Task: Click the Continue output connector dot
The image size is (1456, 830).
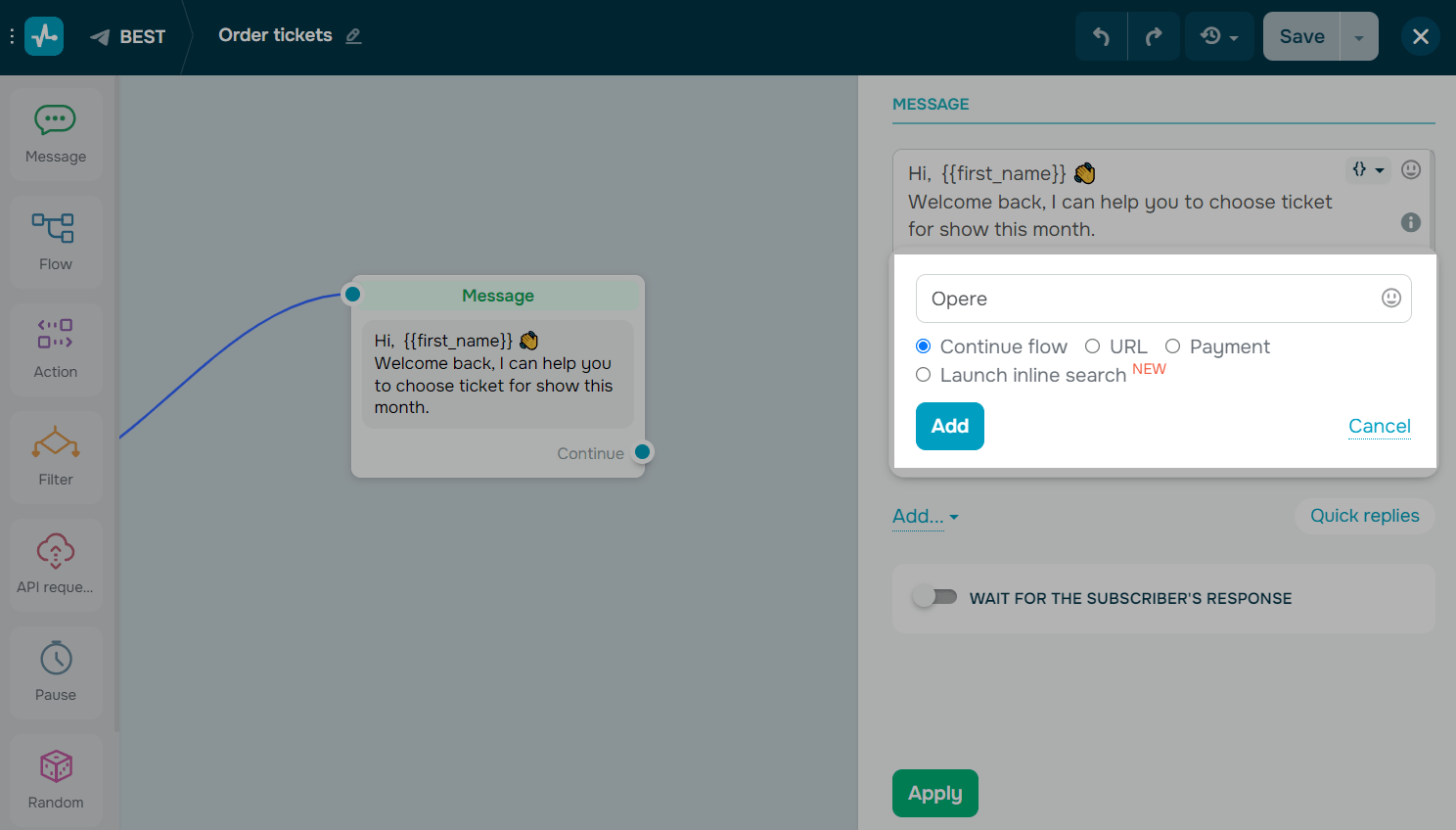Action: 642,452
